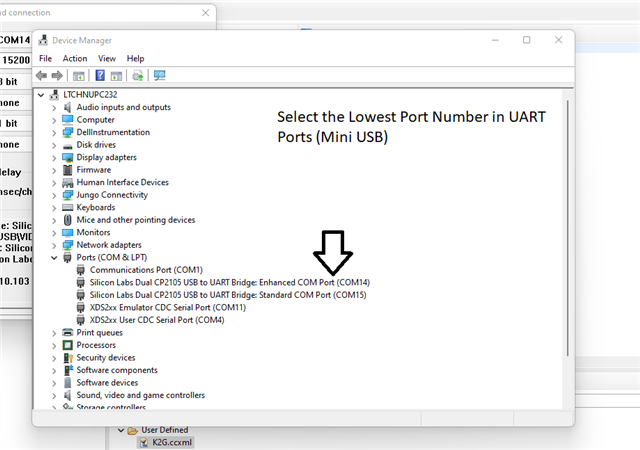This screenshot has height=450, width=640.
Task: Minimize the Device Manager window
Action: coord(495,40)
